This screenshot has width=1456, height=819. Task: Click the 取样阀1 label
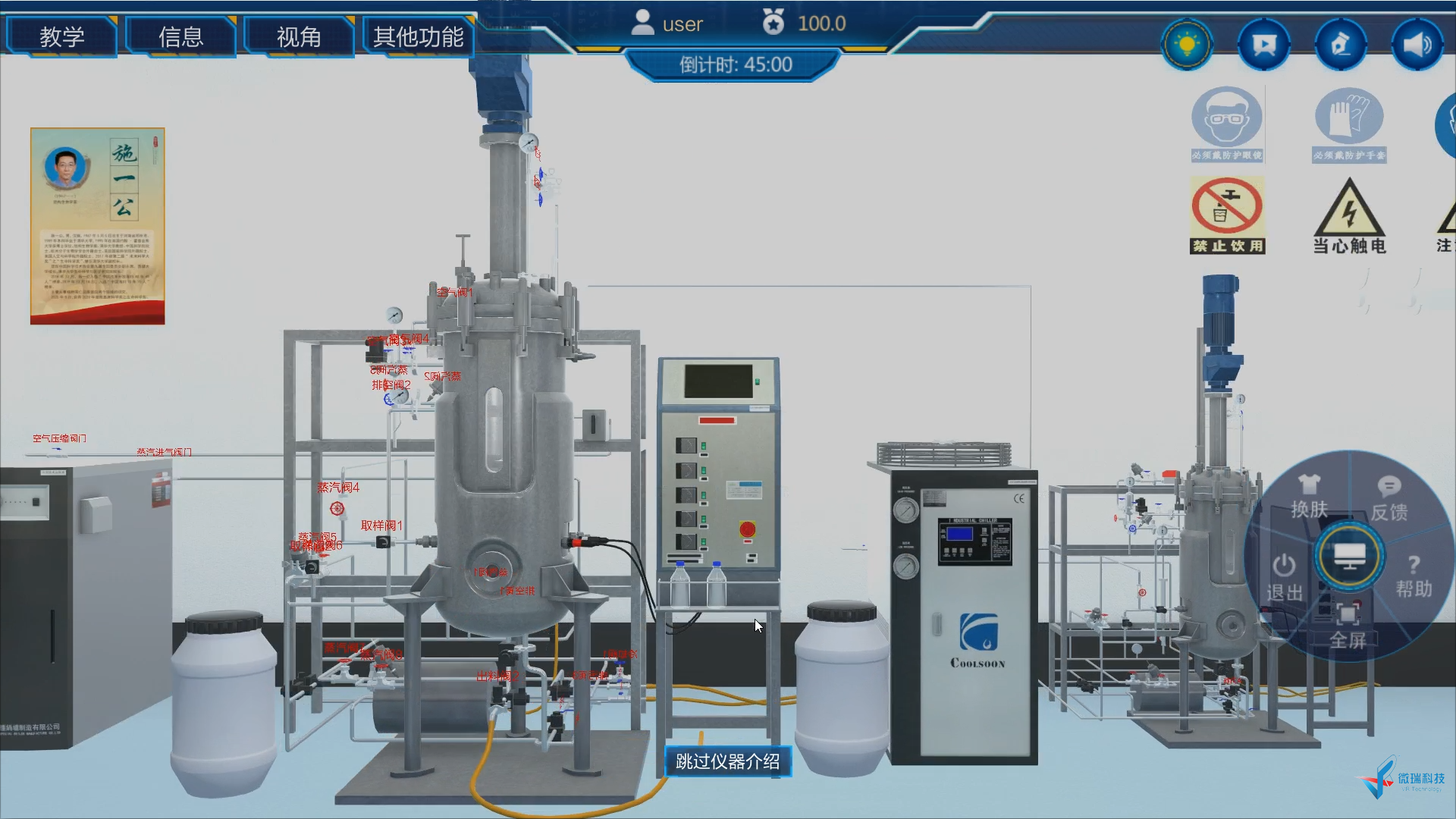tap(381, 525)
